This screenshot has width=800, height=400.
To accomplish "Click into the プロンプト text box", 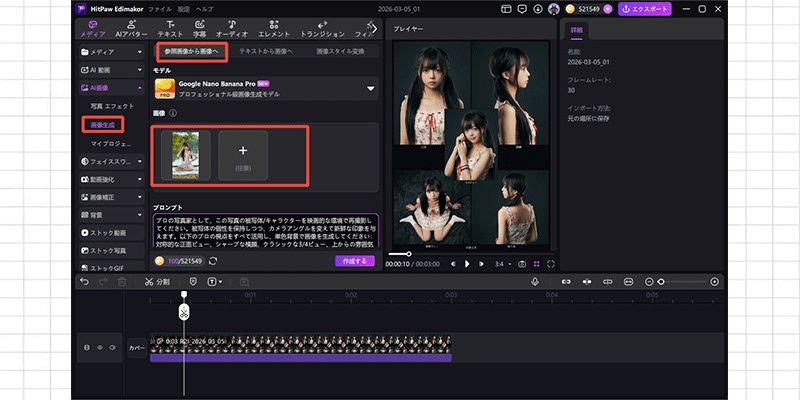I will click(x=266, y=230).
